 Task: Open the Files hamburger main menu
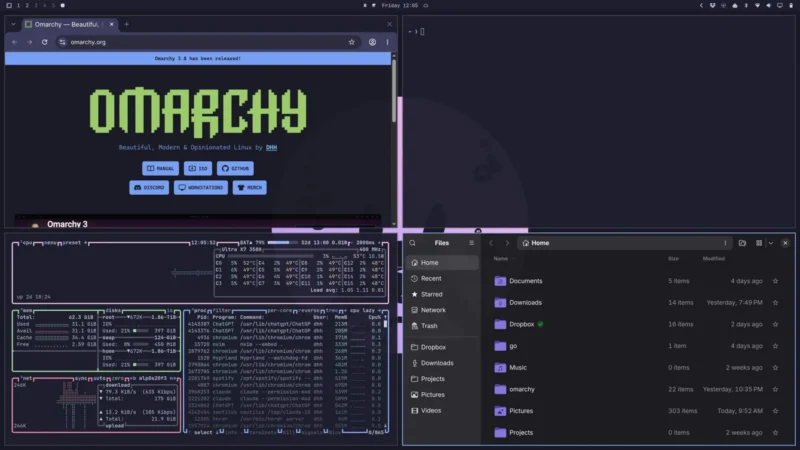click(x=471, y=243)
